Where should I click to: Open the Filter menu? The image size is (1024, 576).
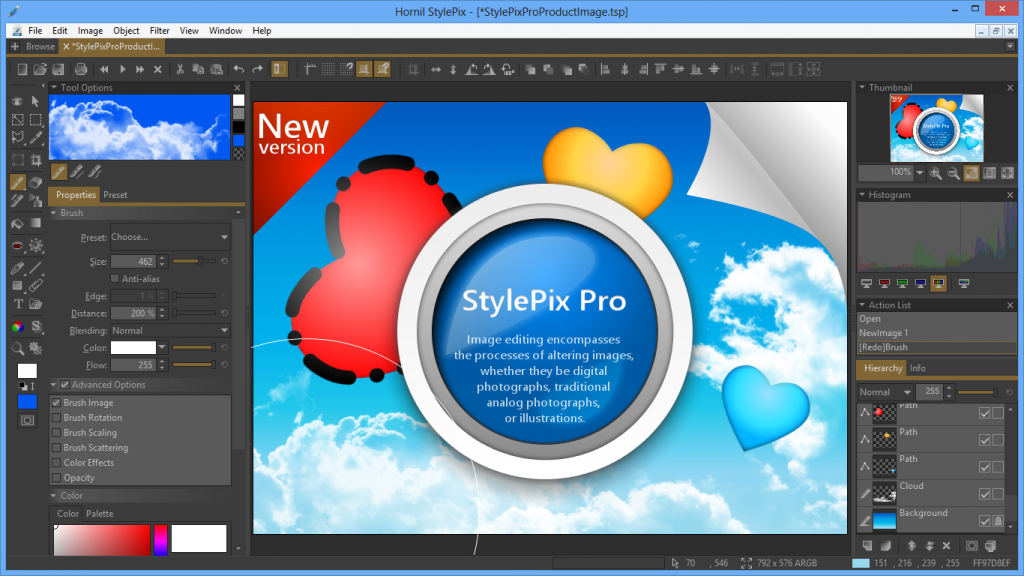tap(159, 31)
